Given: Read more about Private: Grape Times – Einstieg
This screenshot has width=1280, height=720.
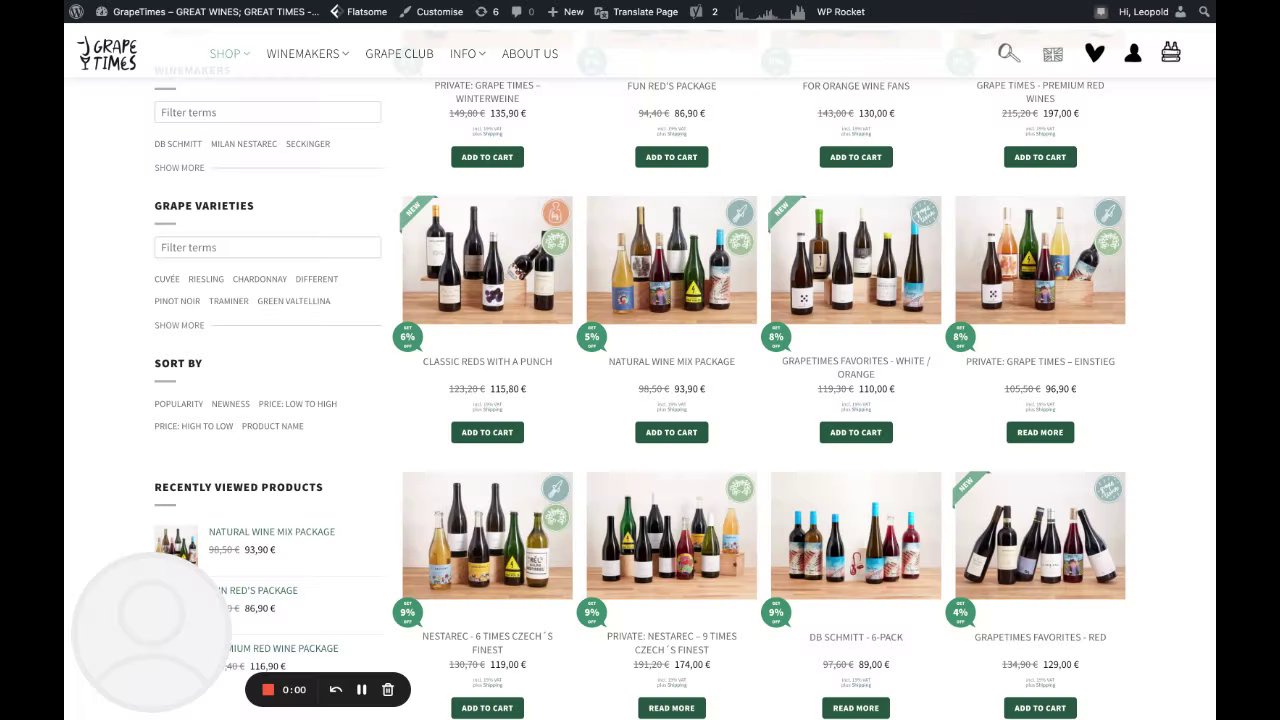Looking at the screenshot, I should [1040, 432].
